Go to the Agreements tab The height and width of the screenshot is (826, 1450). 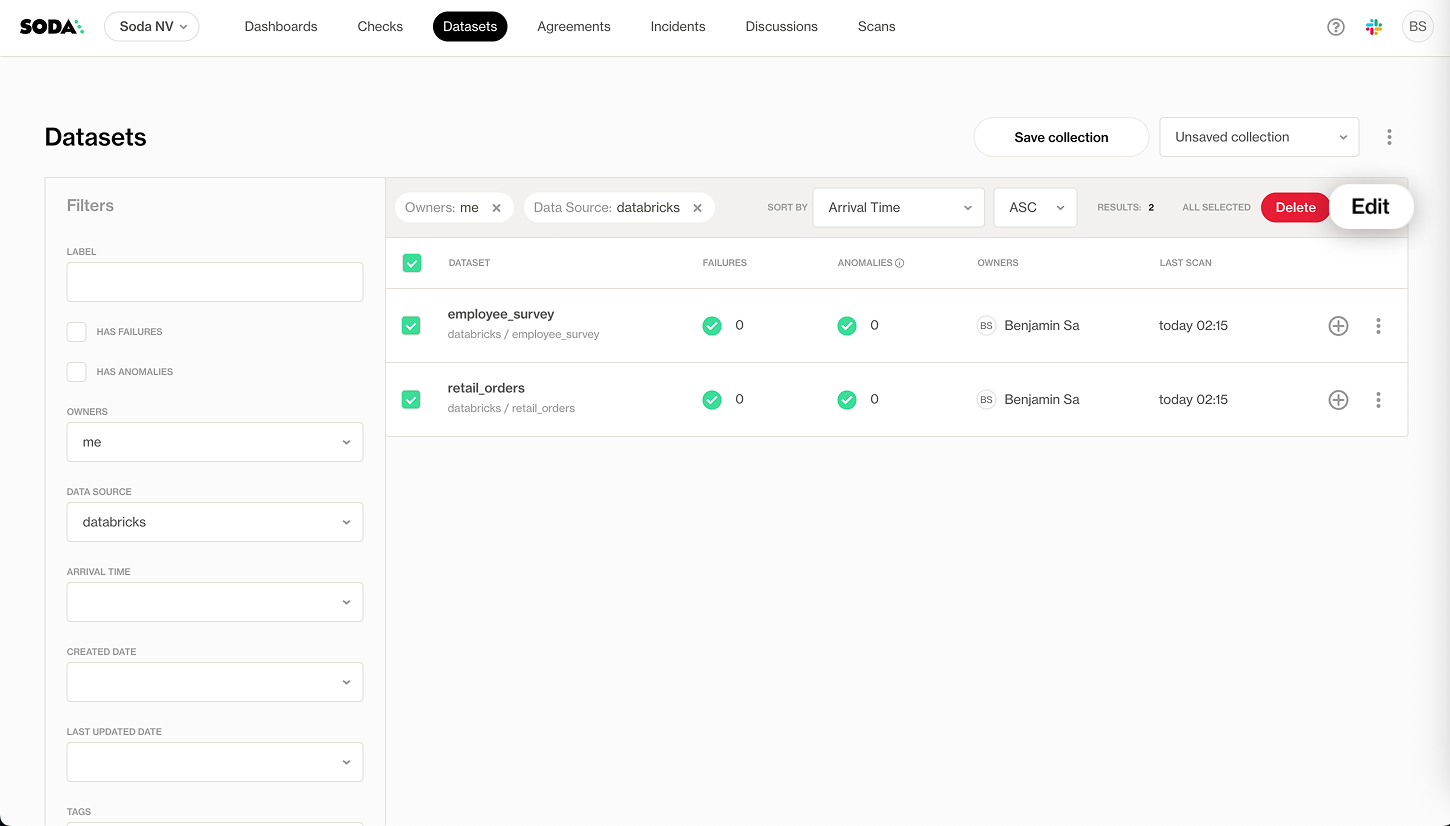(574, 27)
